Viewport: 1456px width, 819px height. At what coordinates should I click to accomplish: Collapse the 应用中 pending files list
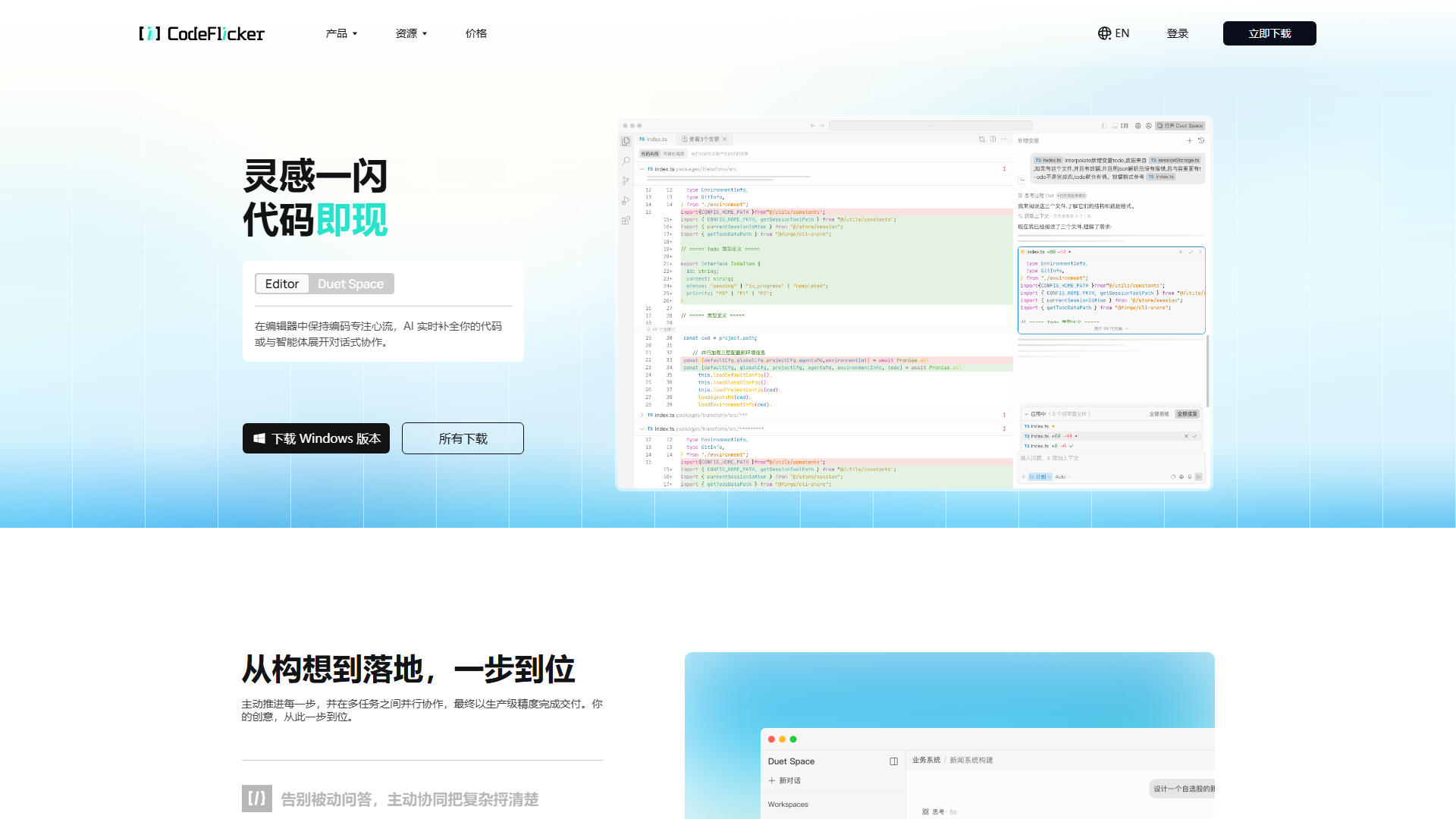coord(1027,414)
